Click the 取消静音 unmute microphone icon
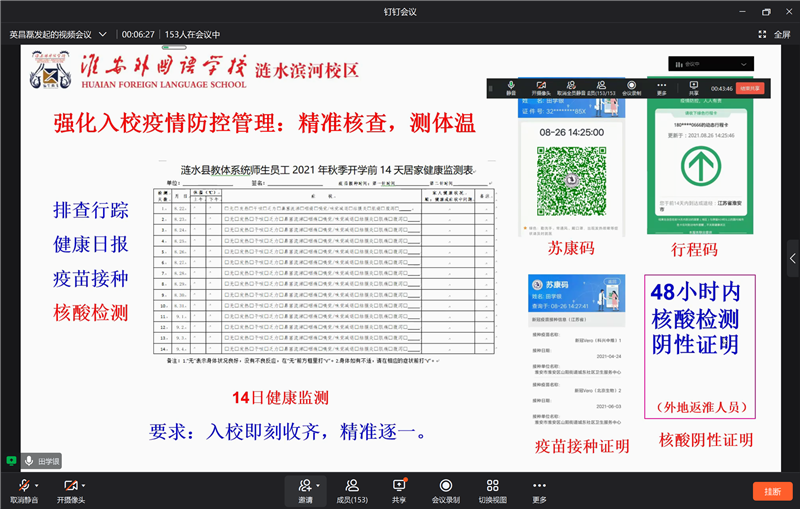This screenshot has height=509, width=800. pos(23,485)
